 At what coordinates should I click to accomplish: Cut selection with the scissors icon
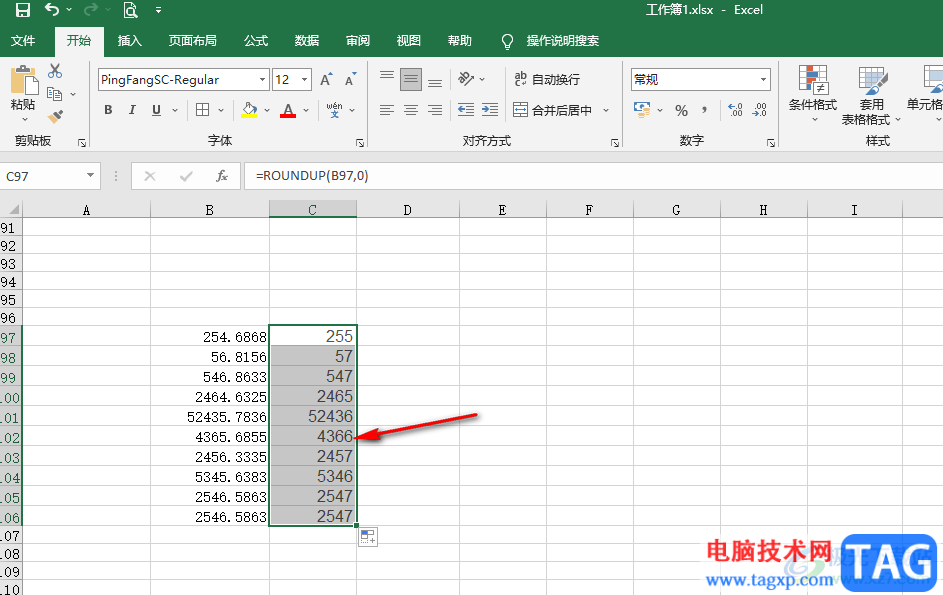[55, 71]
